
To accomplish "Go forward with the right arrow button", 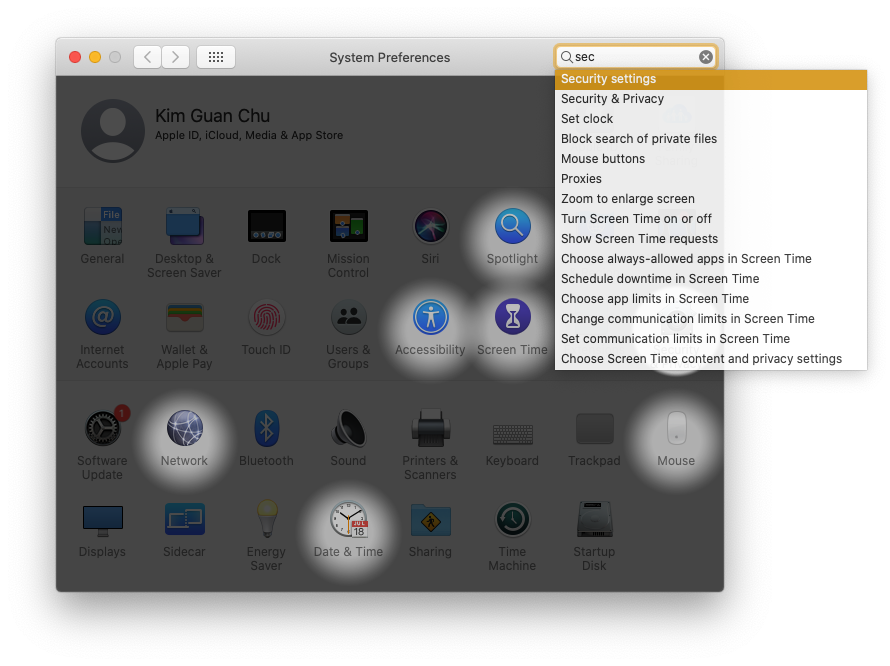I will coord(175,57).
